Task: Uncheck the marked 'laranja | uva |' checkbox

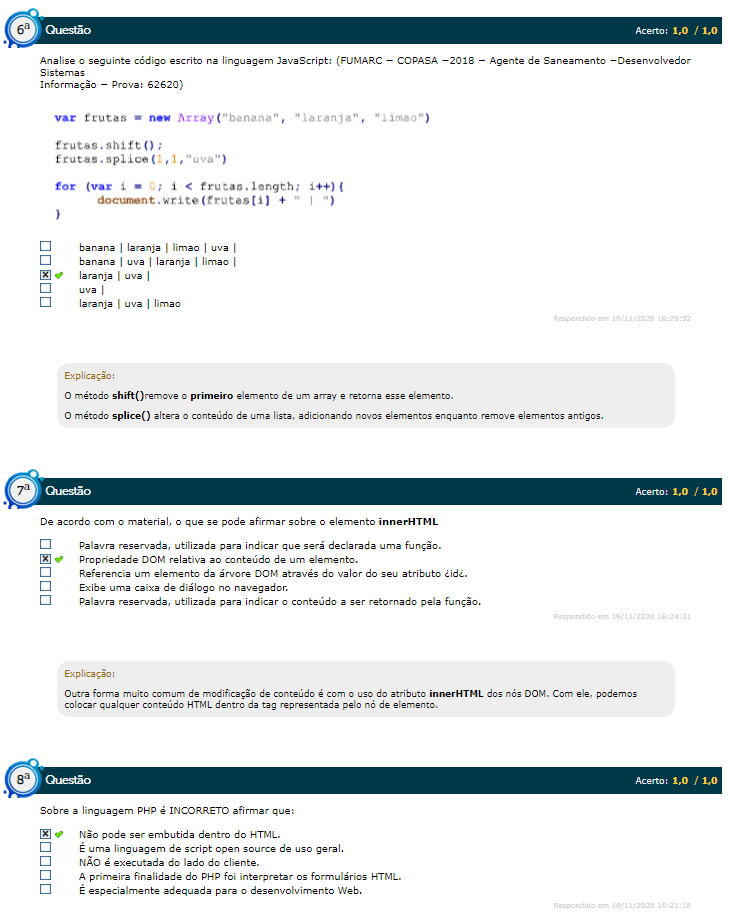Action: tap(45, 275)
